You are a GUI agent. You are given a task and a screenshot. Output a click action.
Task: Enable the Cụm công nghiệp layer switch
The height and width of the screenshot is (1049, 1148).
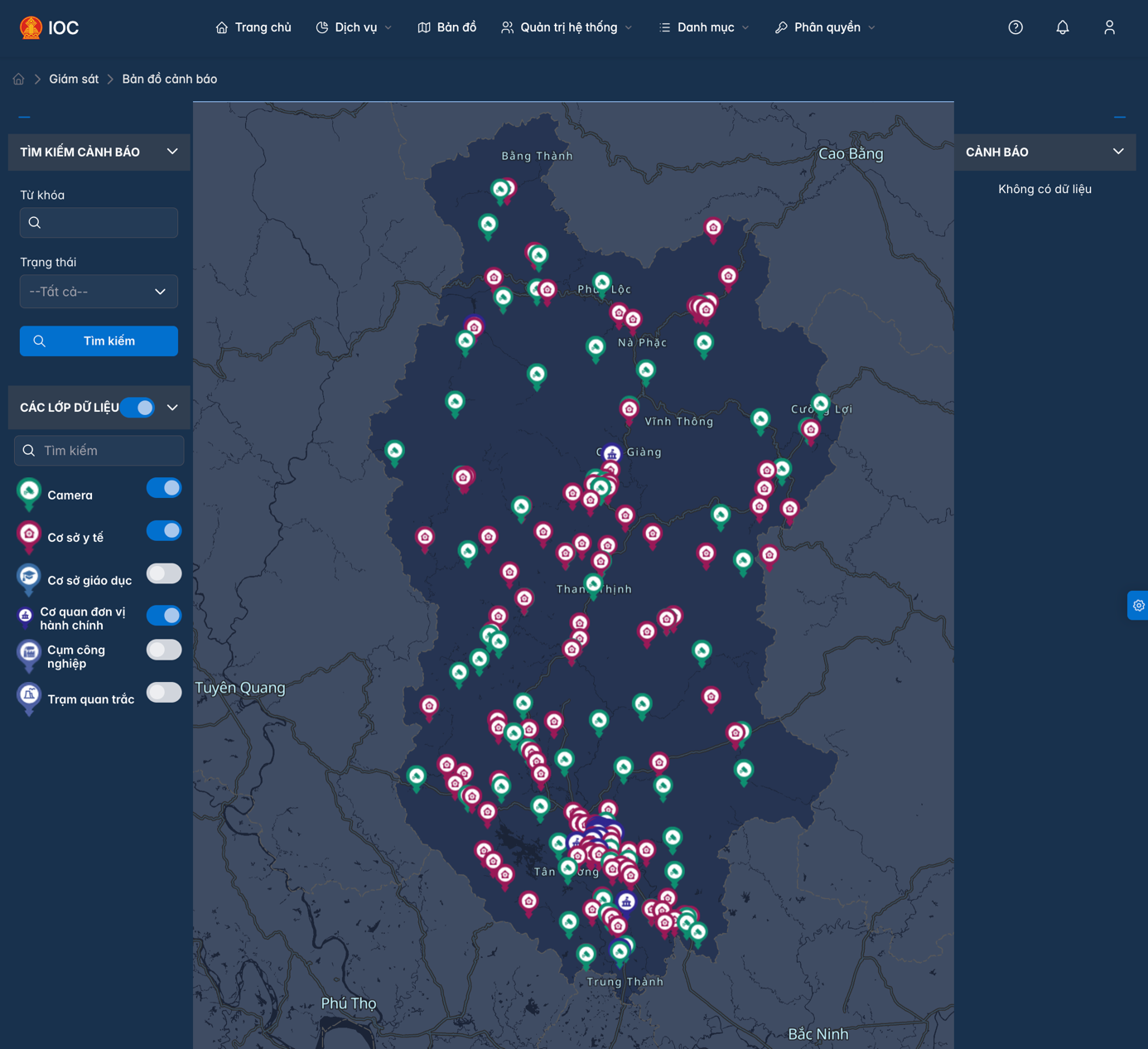tap(164, 650)
